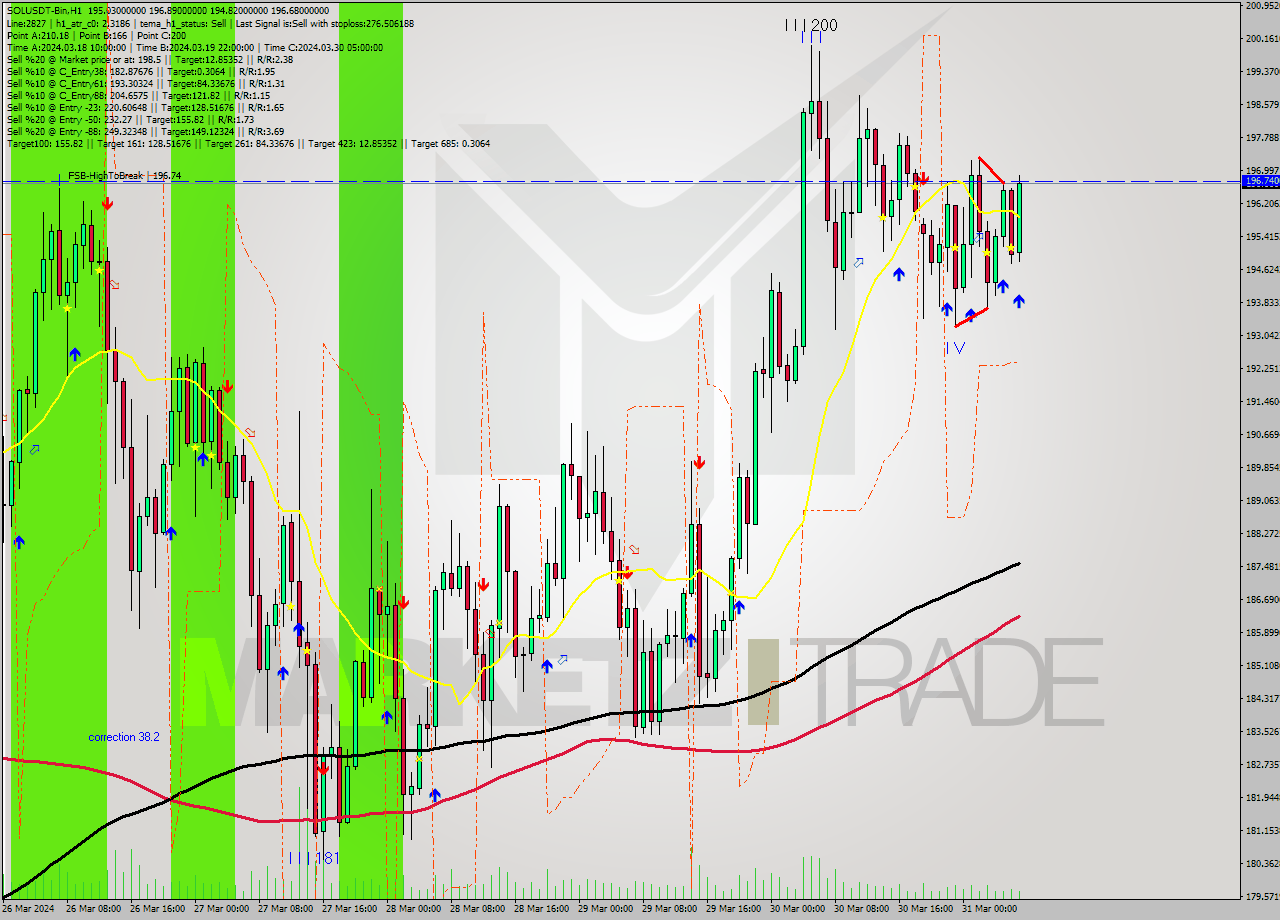Select the 197.788 price axis label

pyautogui.click(x=1262, y=137)
